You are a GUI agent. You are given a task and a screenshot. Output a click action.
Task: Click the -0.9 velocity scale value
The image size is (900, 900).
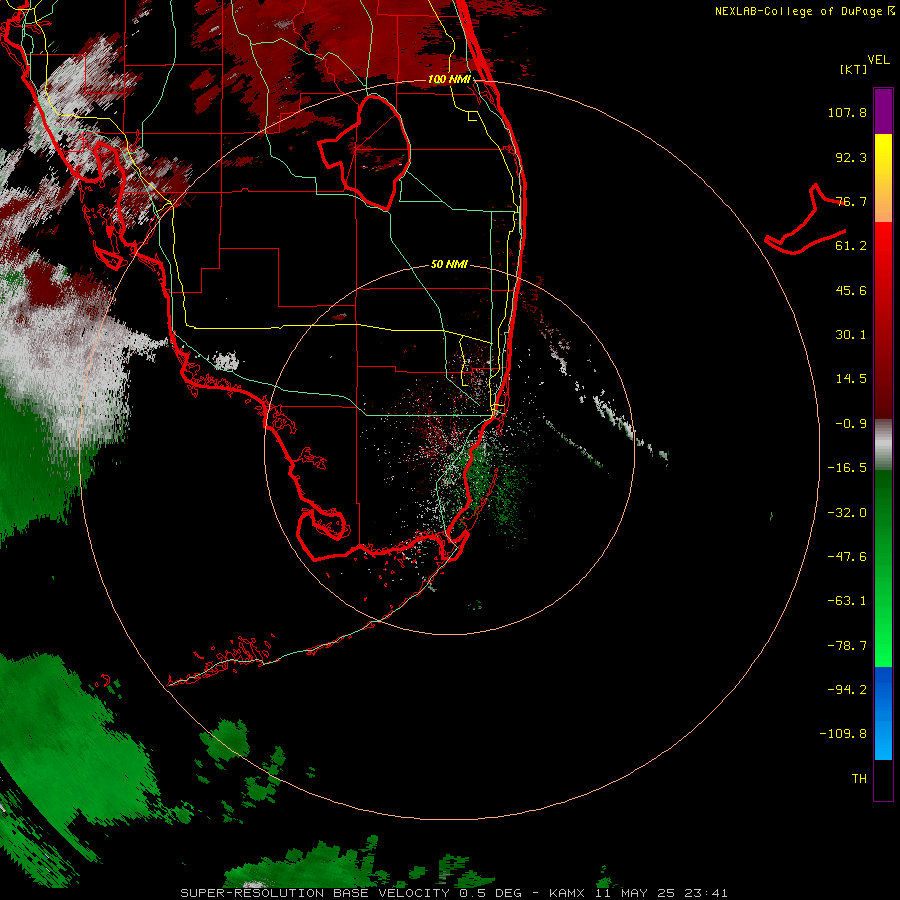click(x=851, y=424)
